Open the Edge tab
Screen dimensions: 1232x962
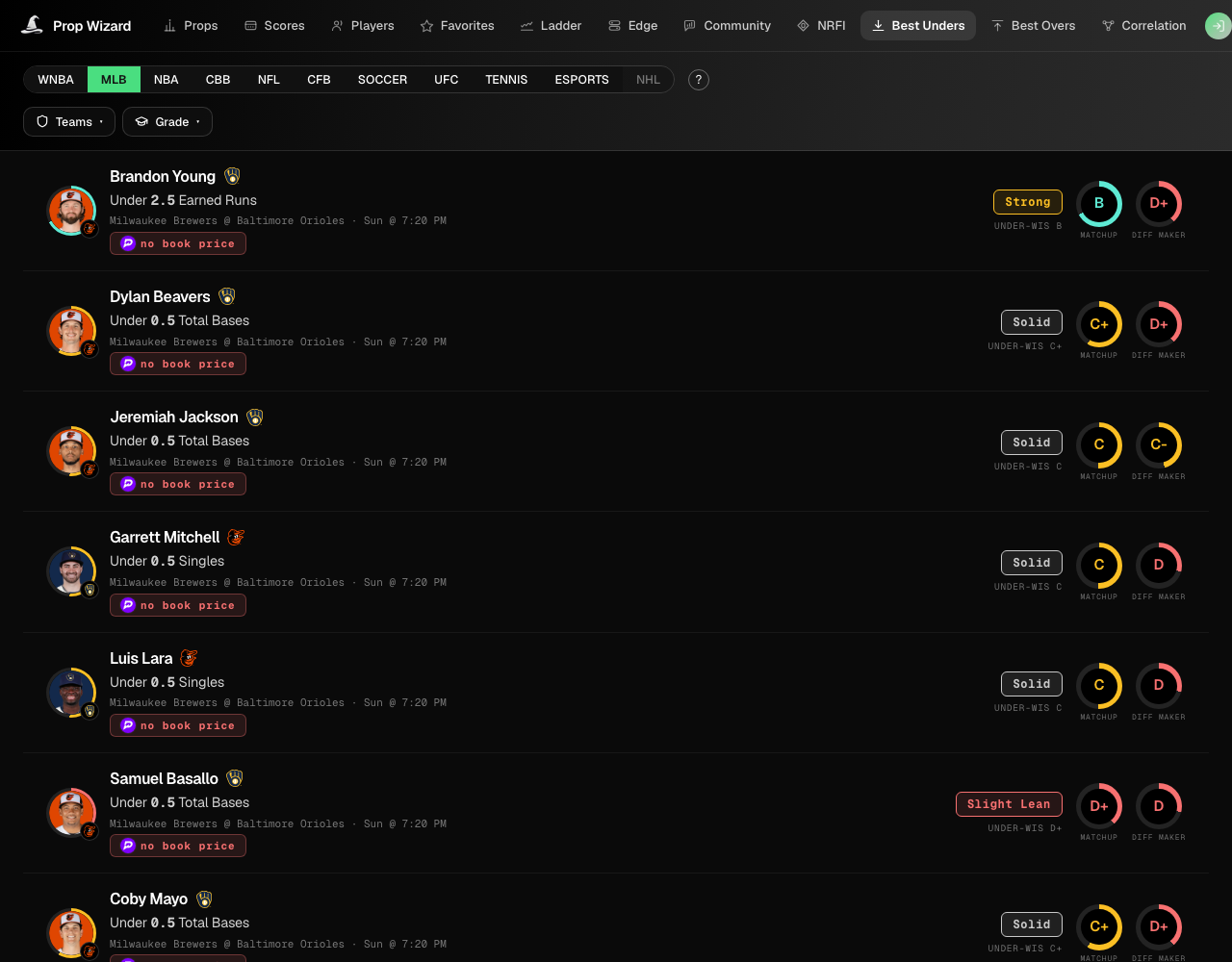click(633, 26)
